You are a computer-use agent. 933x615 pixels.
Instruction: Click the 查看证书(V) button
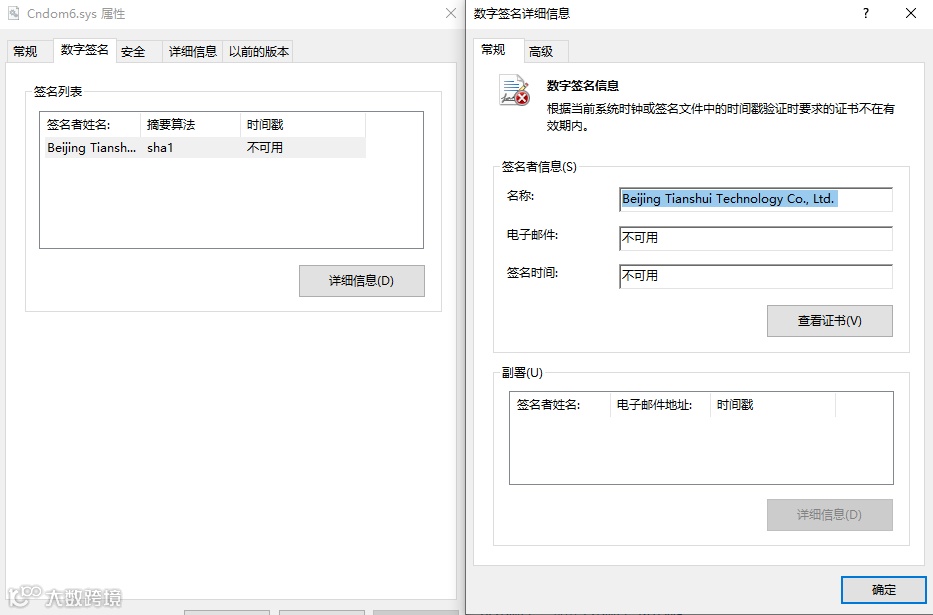click(829, 321)
